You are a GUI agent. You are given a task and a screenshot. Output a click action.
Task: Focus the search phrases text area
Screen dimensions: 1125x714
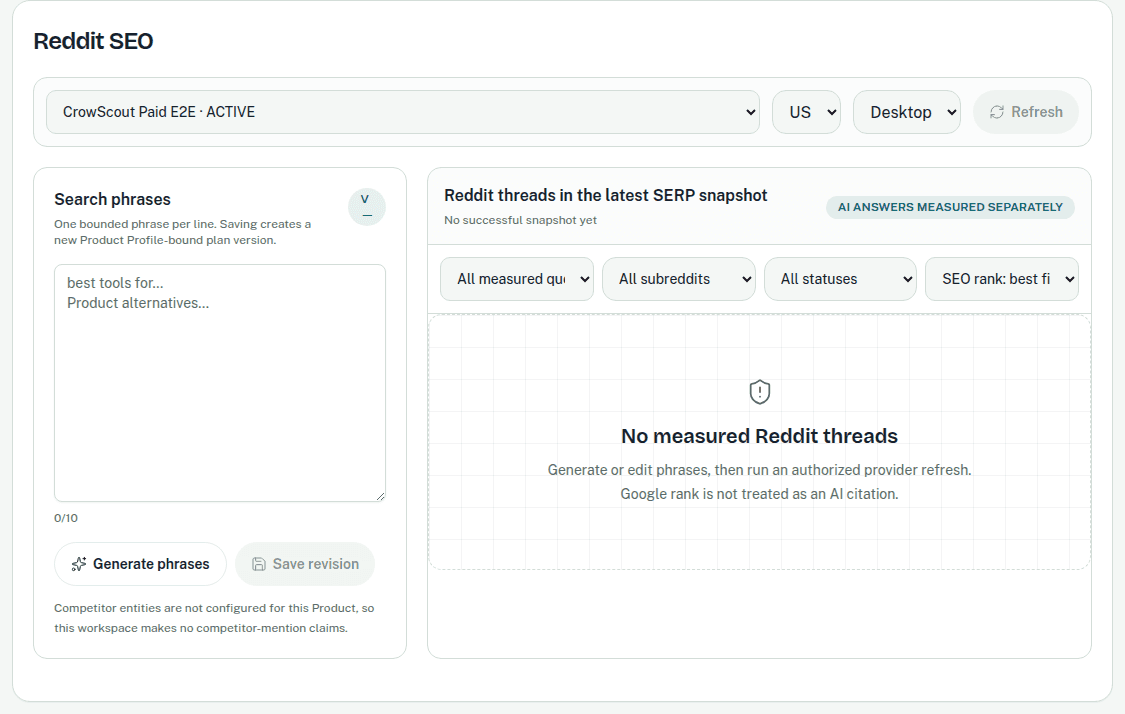pos(220,382)
